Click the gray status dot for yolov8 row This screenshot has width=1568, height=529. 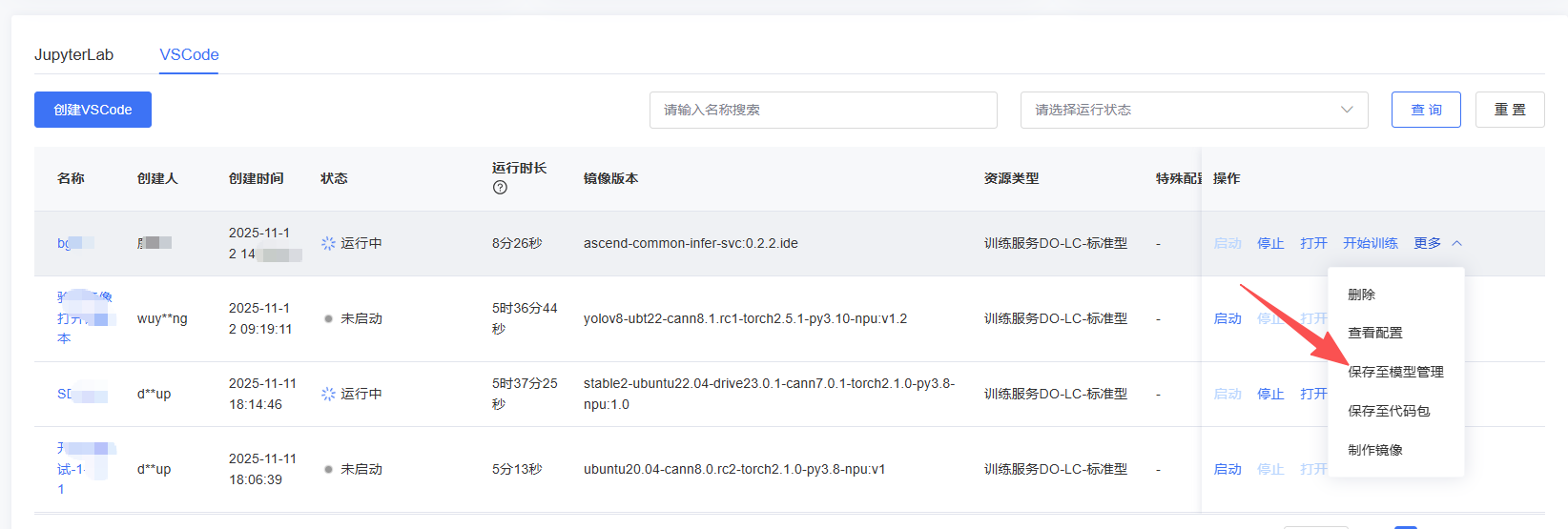click(x=328, y=319)
